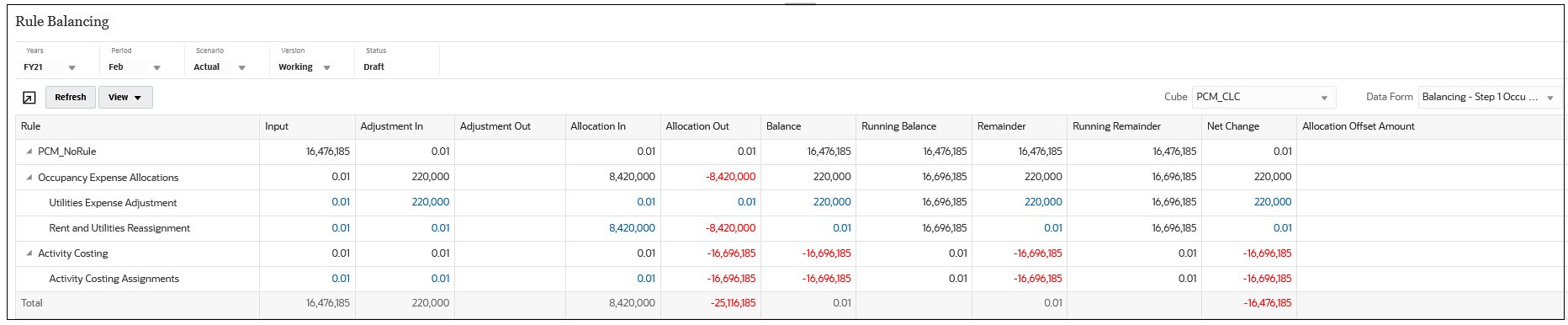This screenshot has height=325, width=1568.
Task: Click Activity Costing Assignments Allocation Out -16,696,185
Action: [731, 279]
